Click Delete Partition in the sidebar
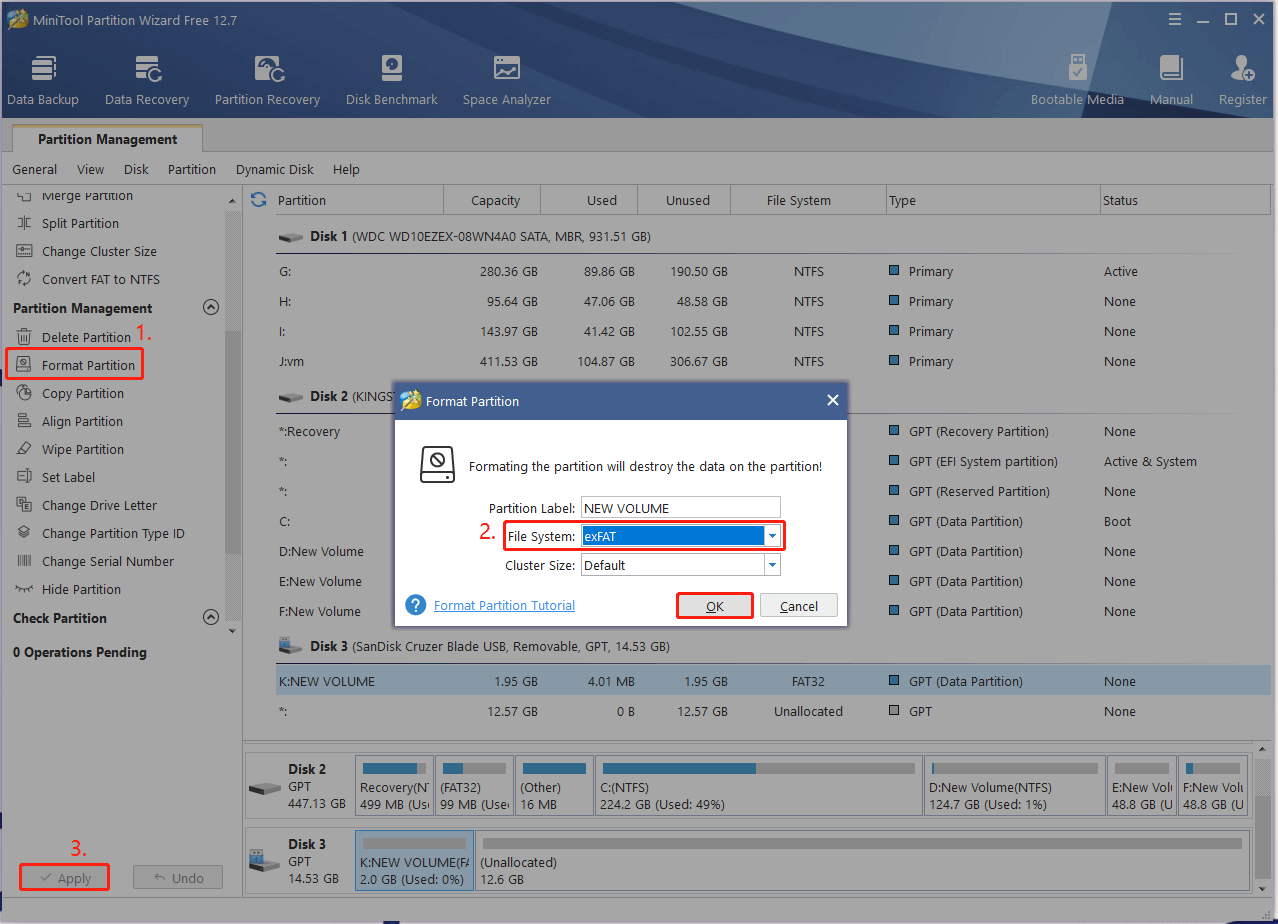This screenshot has height=924, width=1278. tap(86, 337)
